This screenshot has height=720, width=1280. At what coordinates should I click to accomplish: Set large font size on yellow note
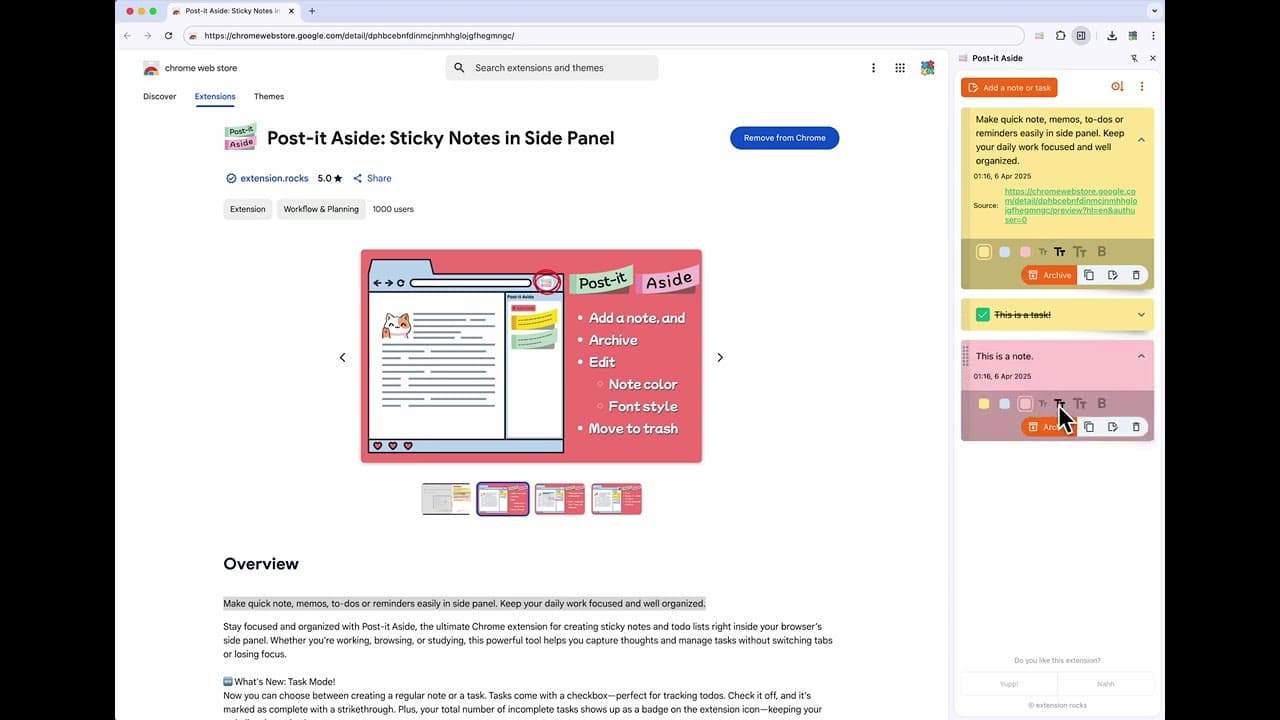[x=1079, y=252]
